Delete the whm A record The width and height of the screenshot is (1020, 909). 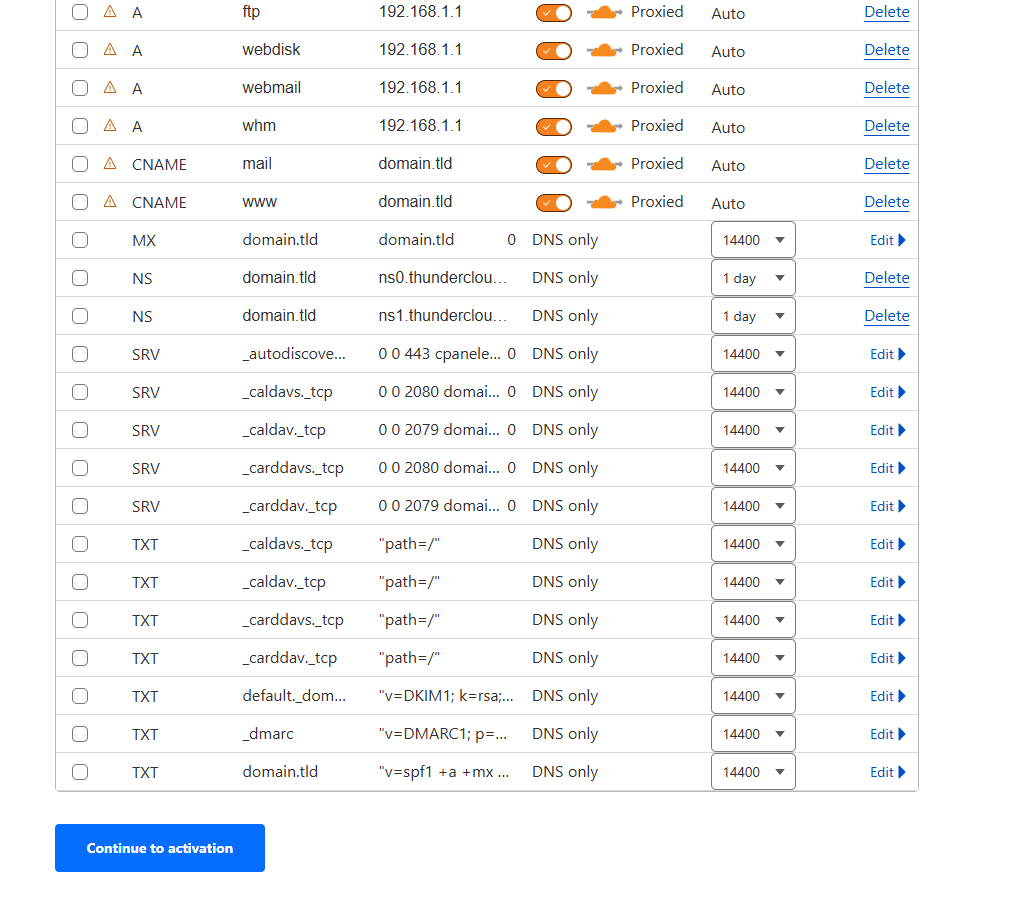(x=887, y=126)
